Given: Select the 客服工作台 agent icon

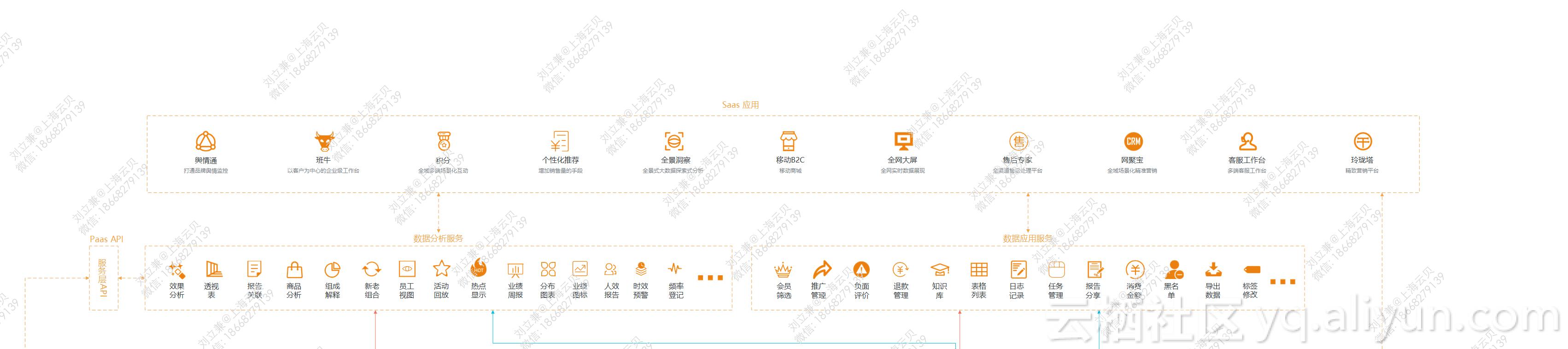Looking at the screenshot, I should (1247, 142).
